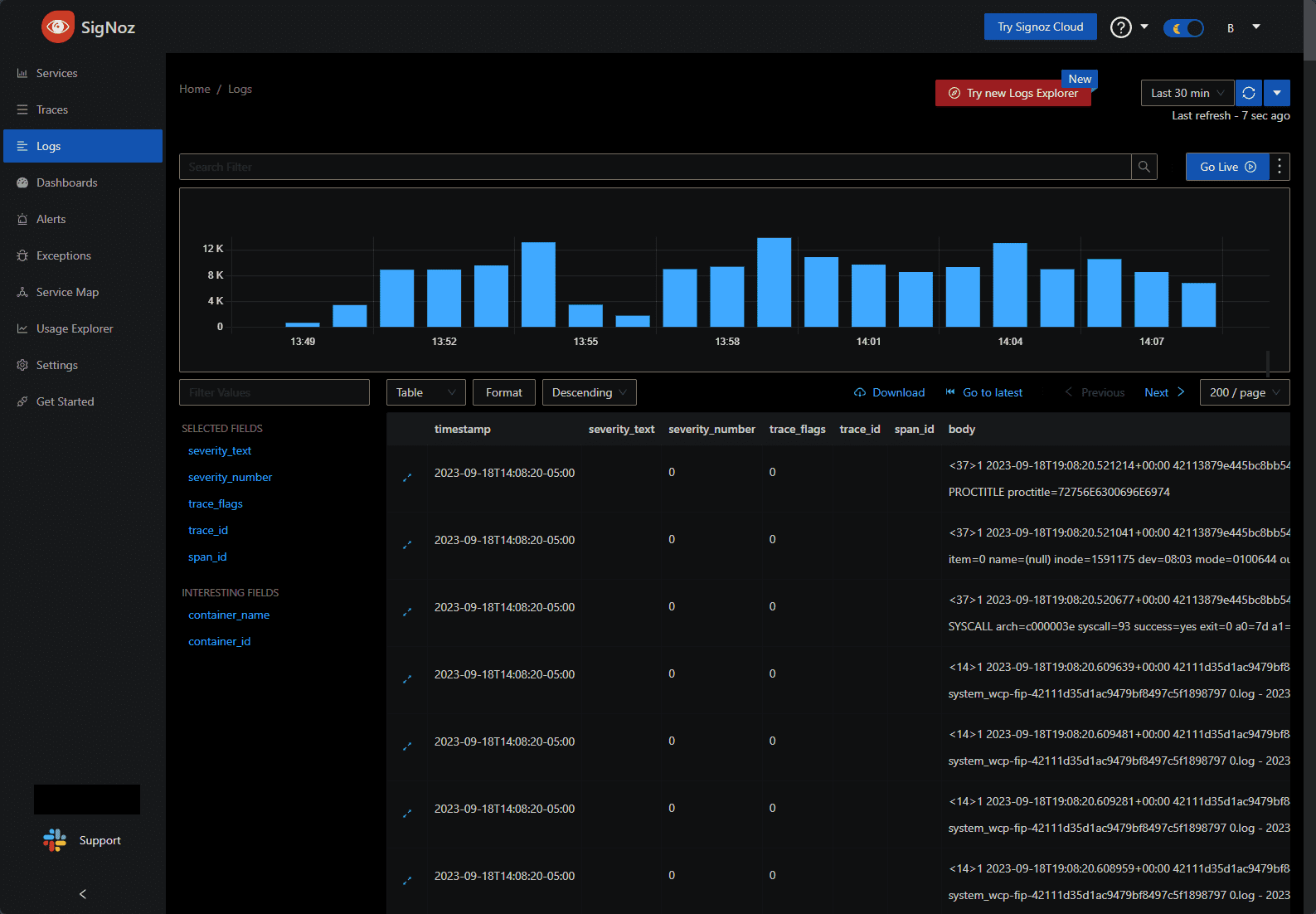Screen dimensions: 1316x914
Task: Go to Dashboards in the sidebar
Action: tap(66, 182)
